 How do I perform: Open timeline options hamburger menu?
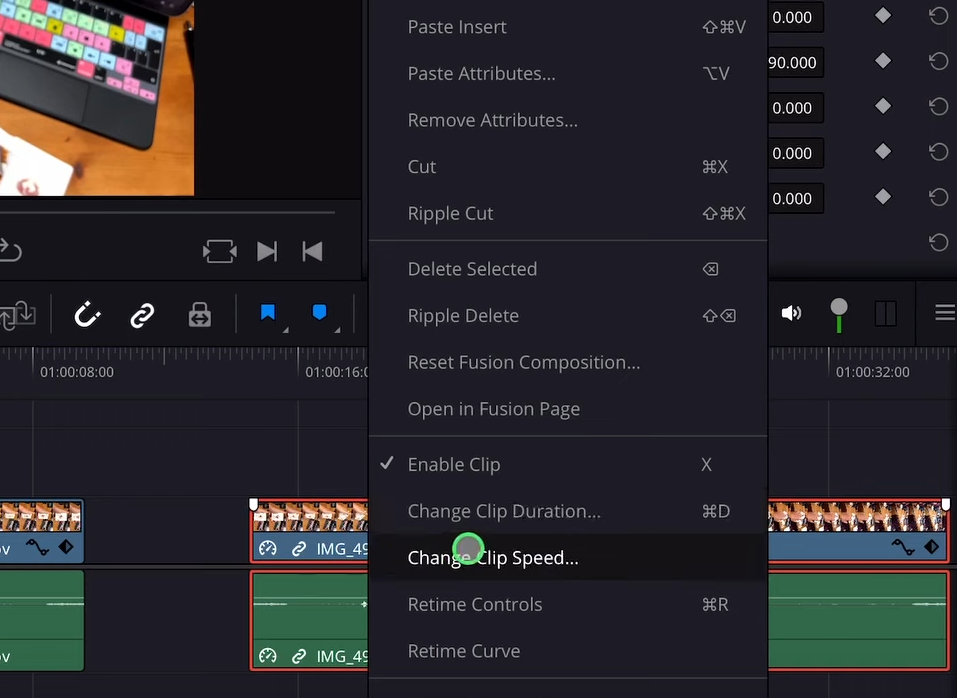[x=945, y=313]
